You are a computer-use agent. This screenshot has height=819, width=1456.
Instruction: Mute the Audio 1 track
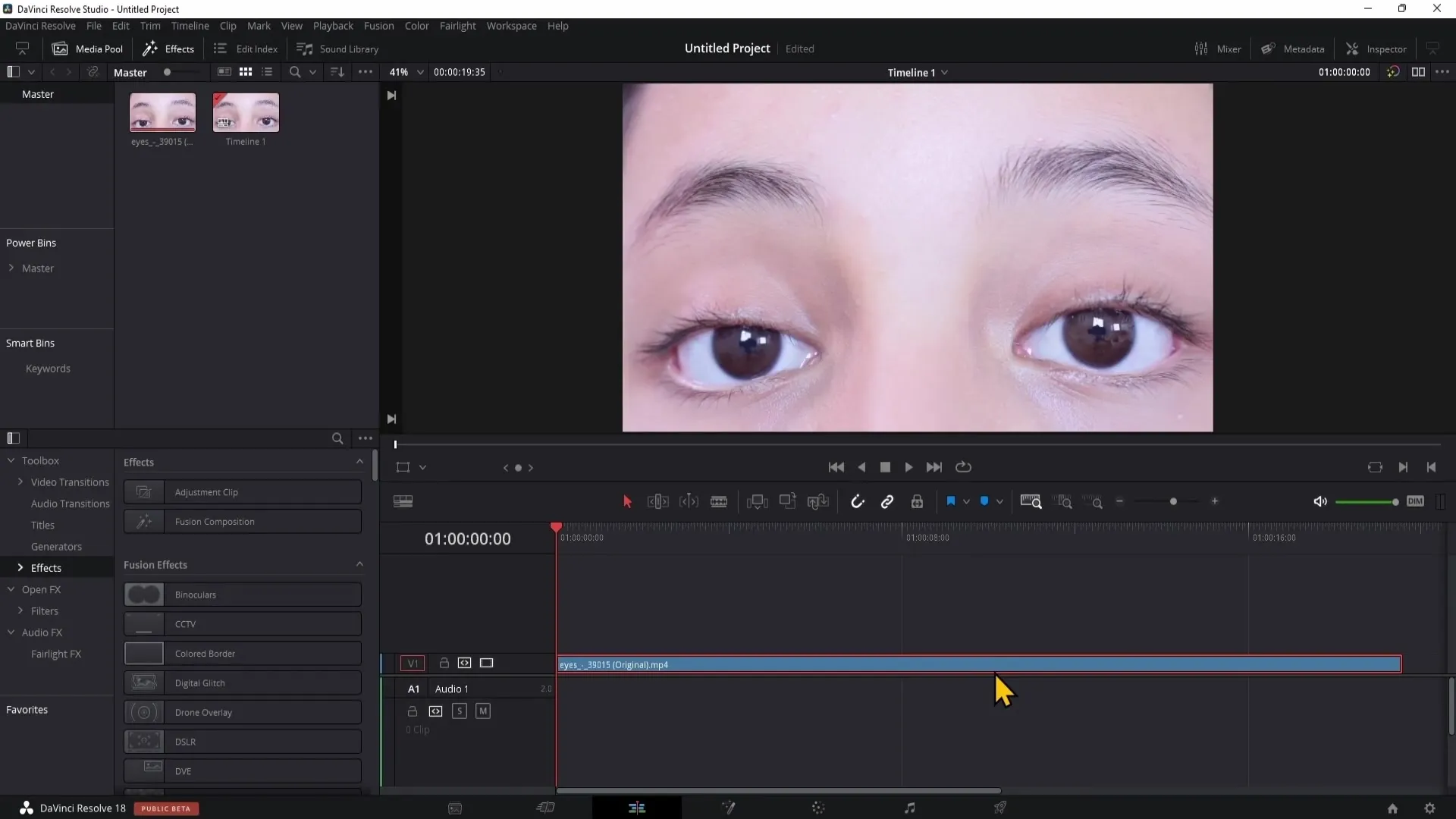click(483, 711)
